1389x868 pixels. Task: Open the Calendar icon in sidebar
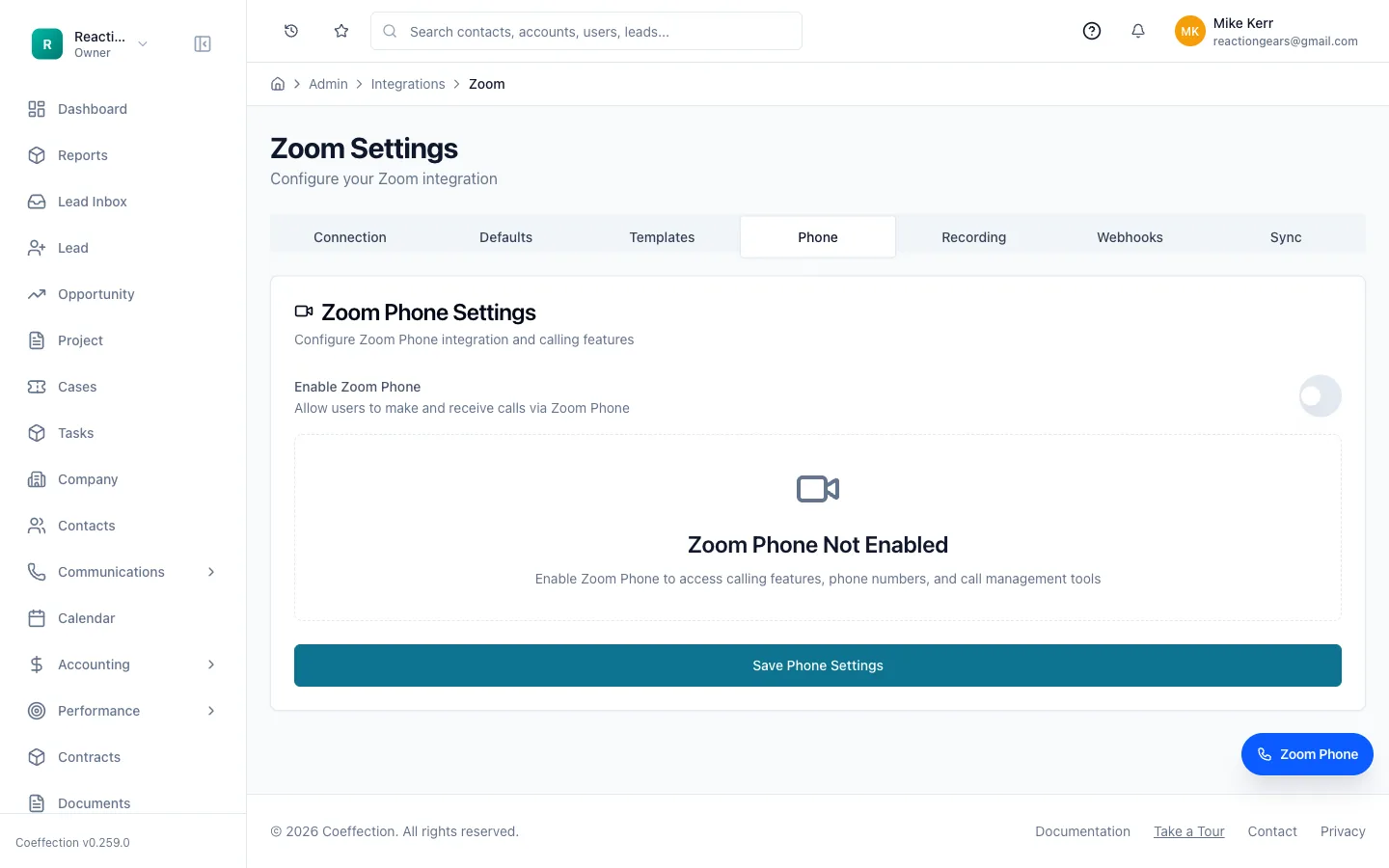[37, 618]
